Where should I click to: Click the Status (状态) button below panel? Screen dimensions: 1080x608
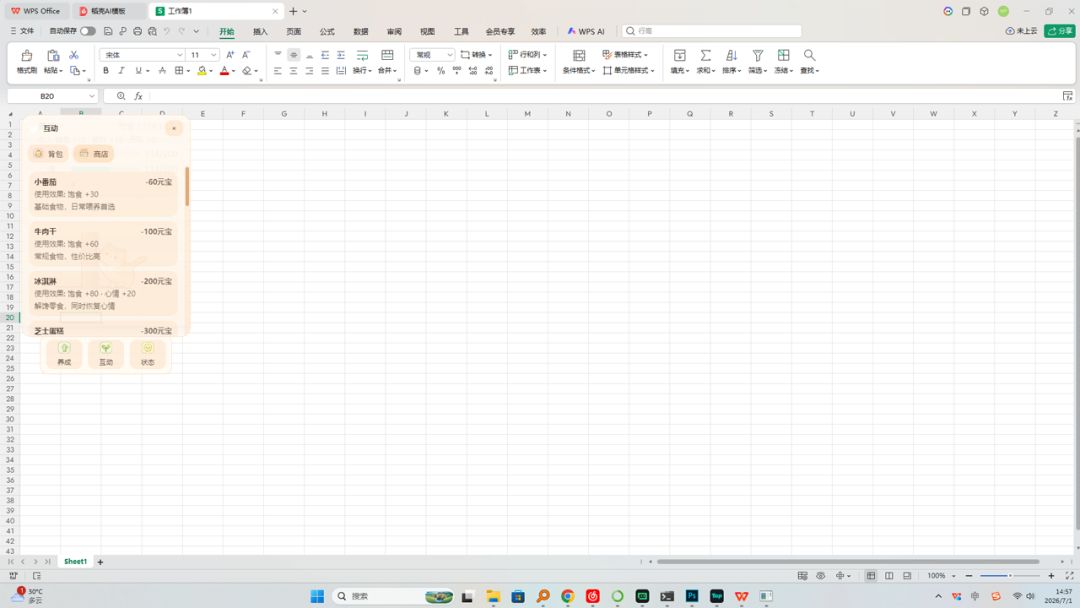(x=147, y=354)
